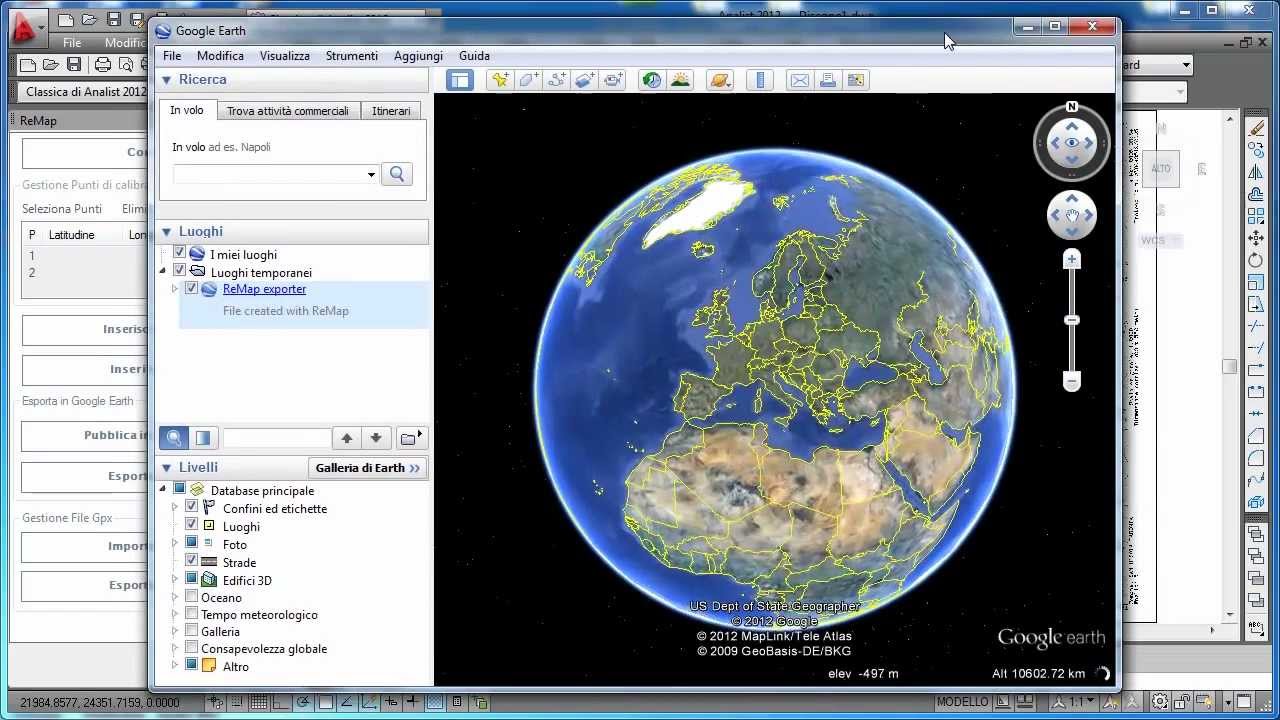Toggle the Confini ed etichette layer checkbox

click(192, 508)
